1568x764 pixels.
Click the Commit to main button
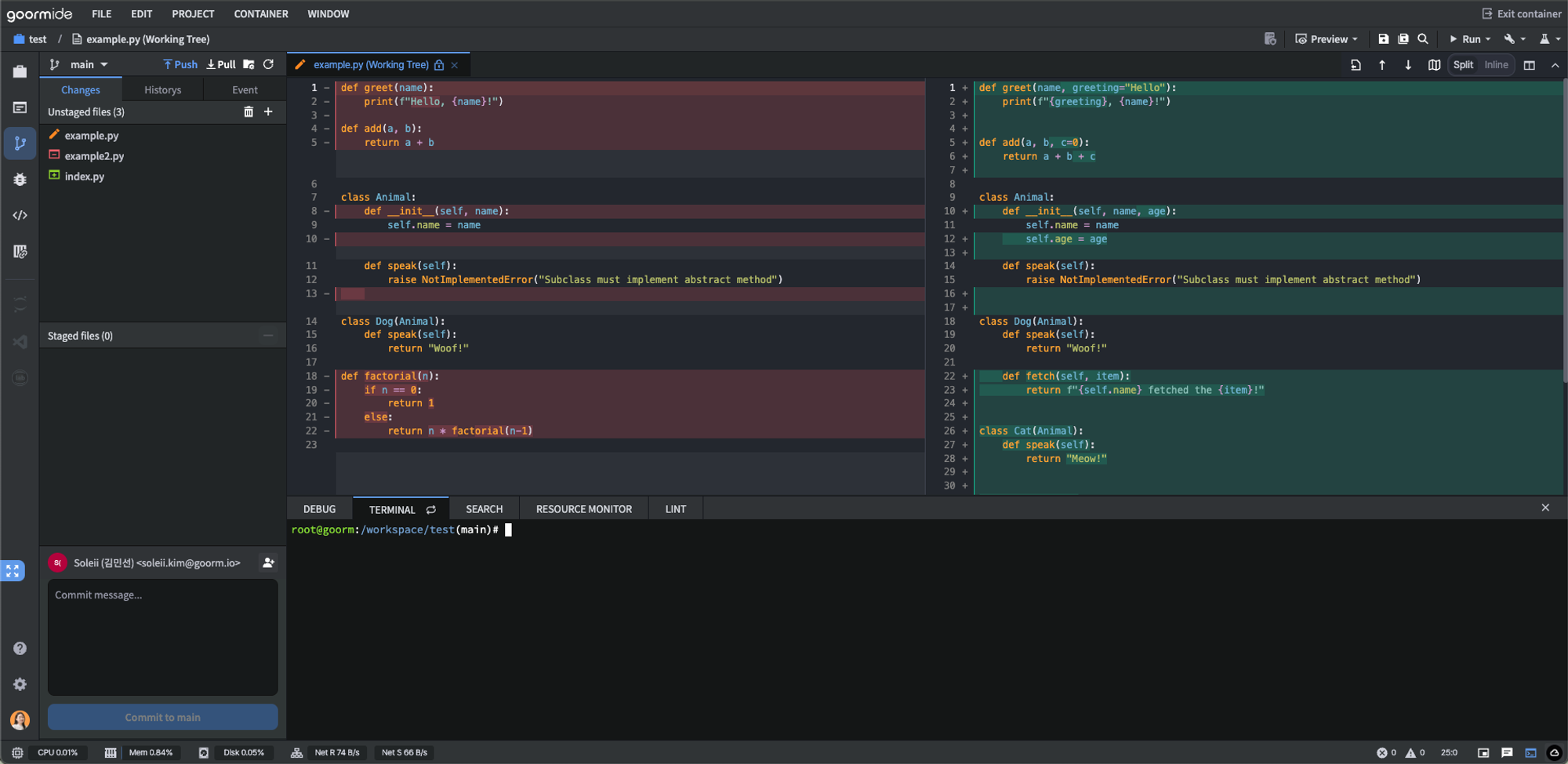click(162, 717)
